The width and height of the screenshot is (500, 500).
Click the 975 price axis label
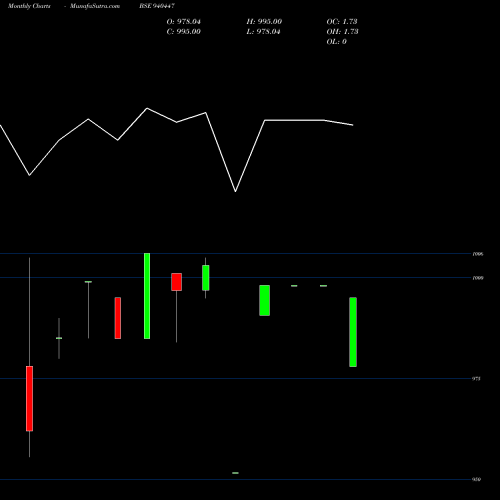477,379
